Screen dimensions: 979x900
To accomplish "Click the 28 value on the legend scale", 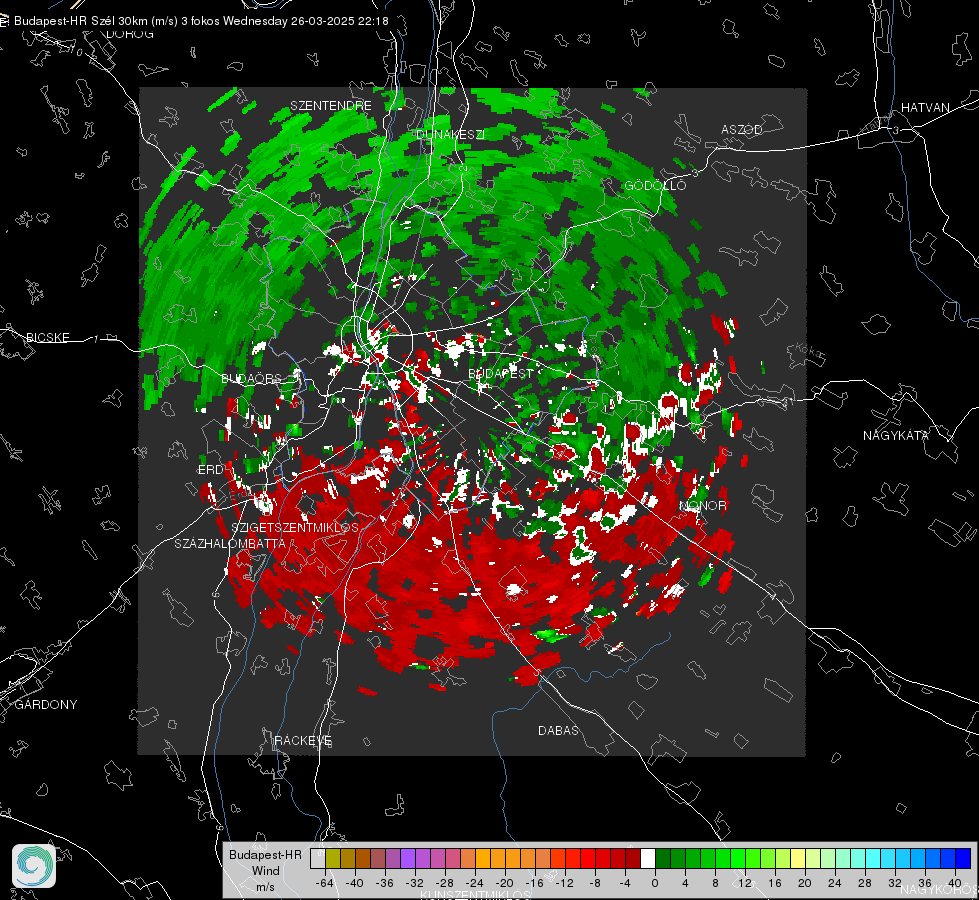I will (x=865, y=883).
